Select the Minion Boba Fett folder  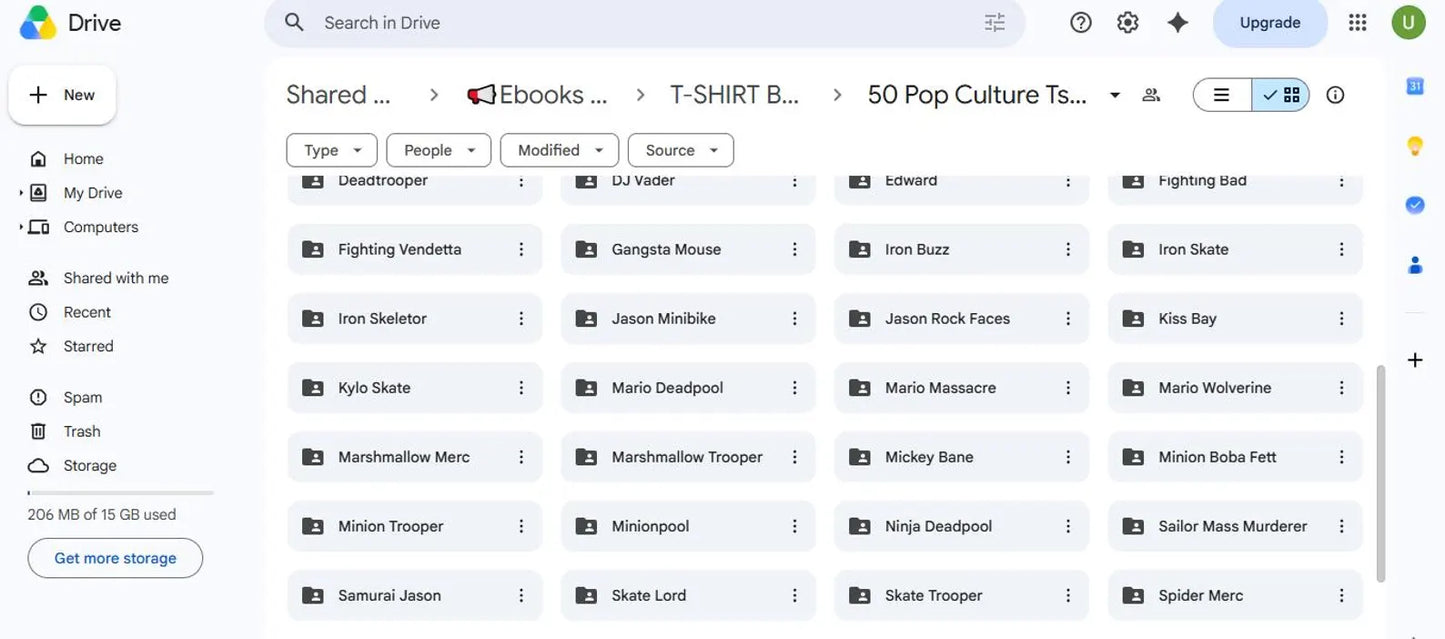coord(1235,456)
